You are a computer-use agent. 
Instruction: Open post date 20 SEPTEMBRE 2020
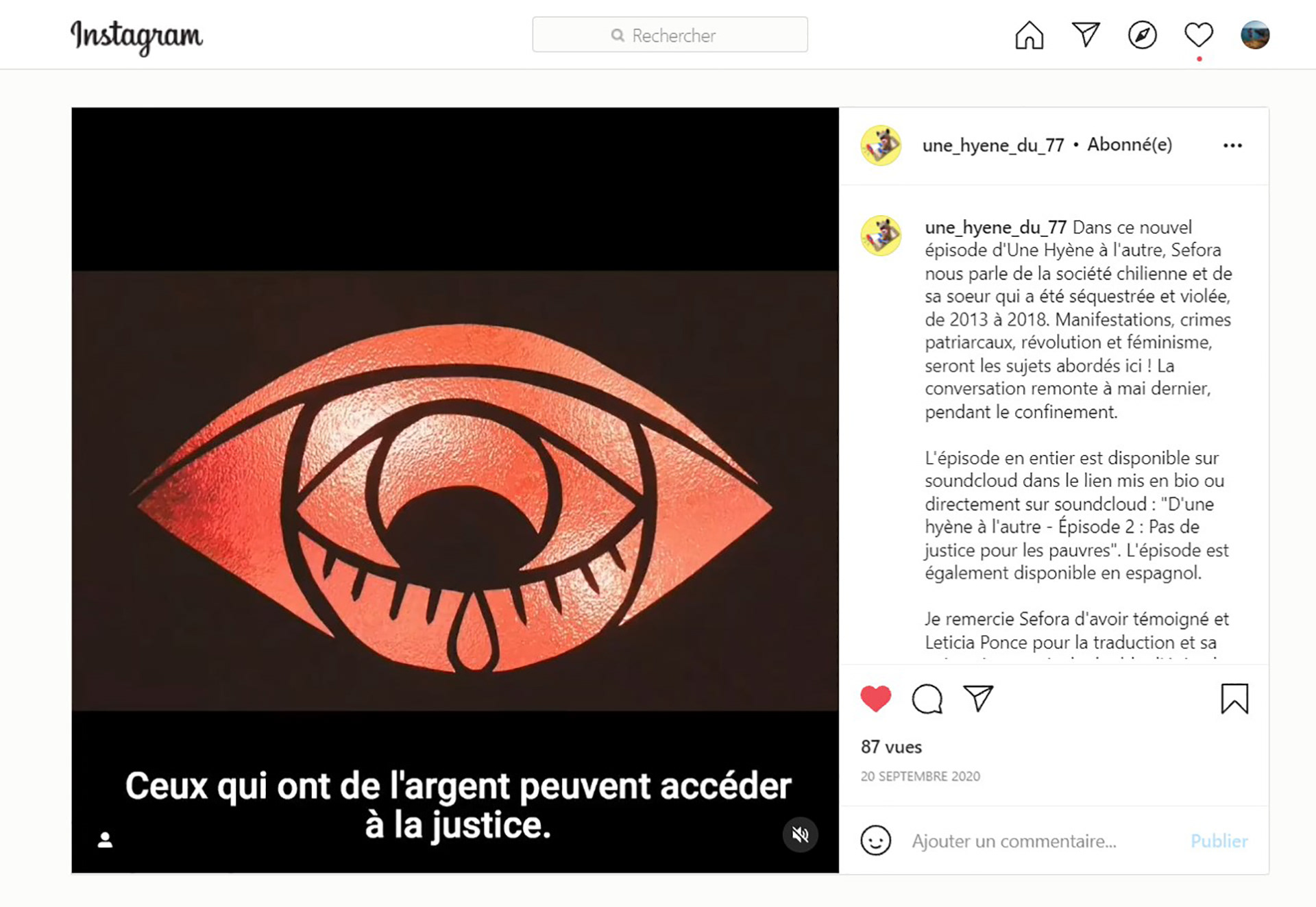point(920,776)
